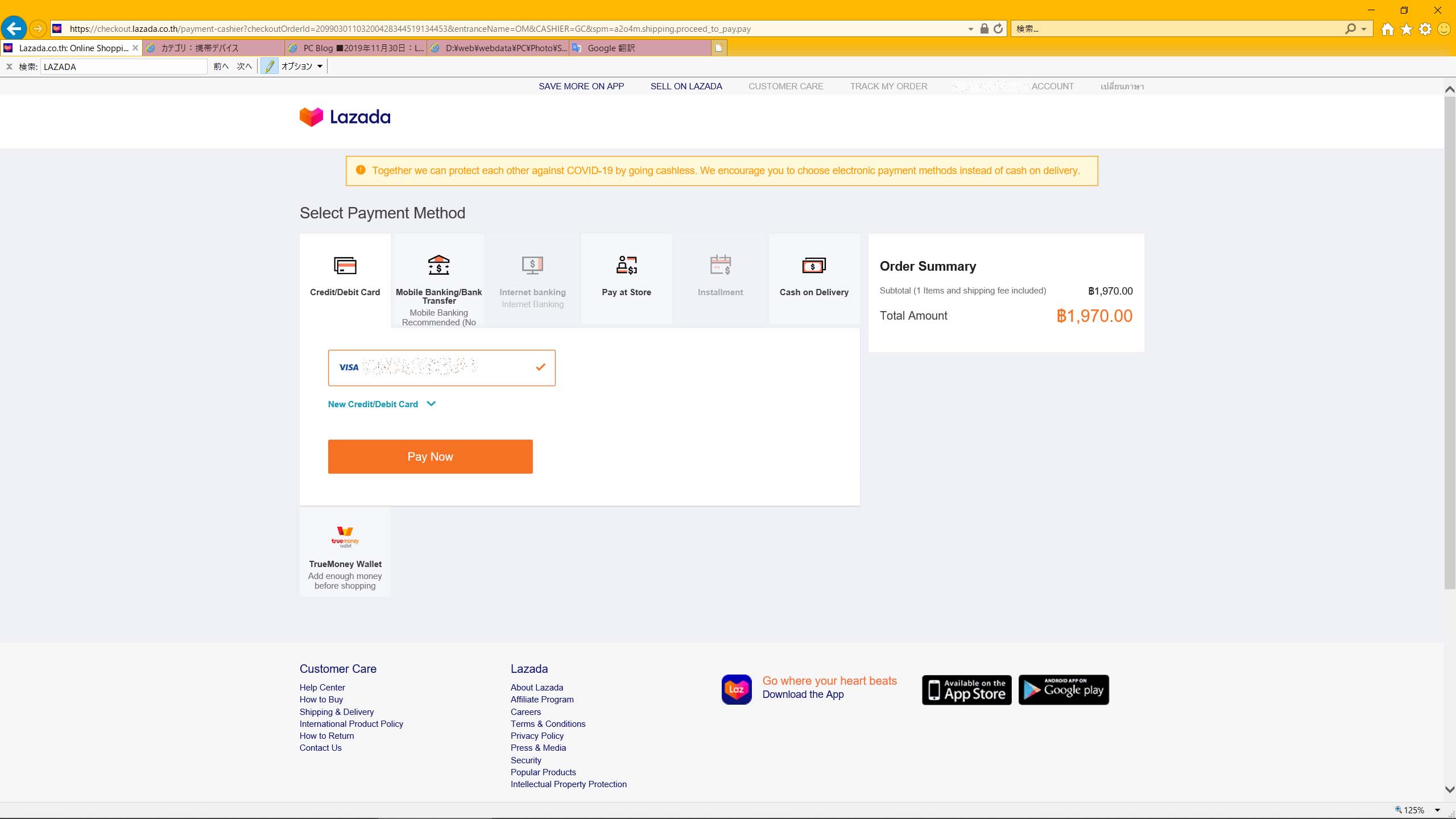Click 次へ next find button
This screenshot has height=819, width=1456.
point(245,67)
